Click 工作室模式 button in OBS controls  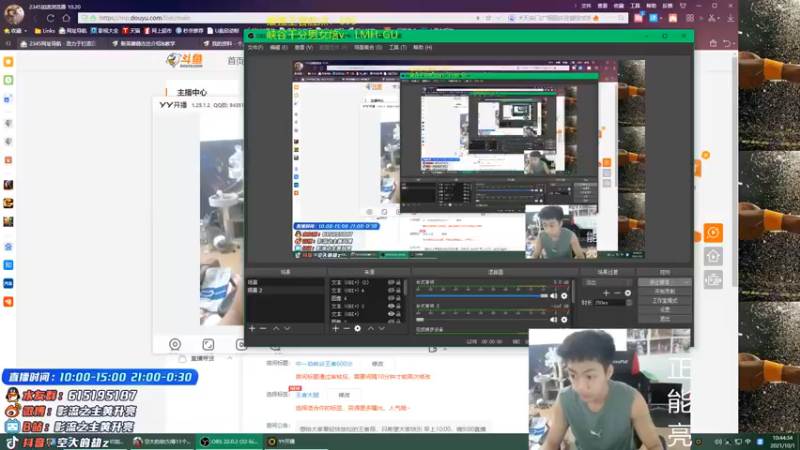664,301
